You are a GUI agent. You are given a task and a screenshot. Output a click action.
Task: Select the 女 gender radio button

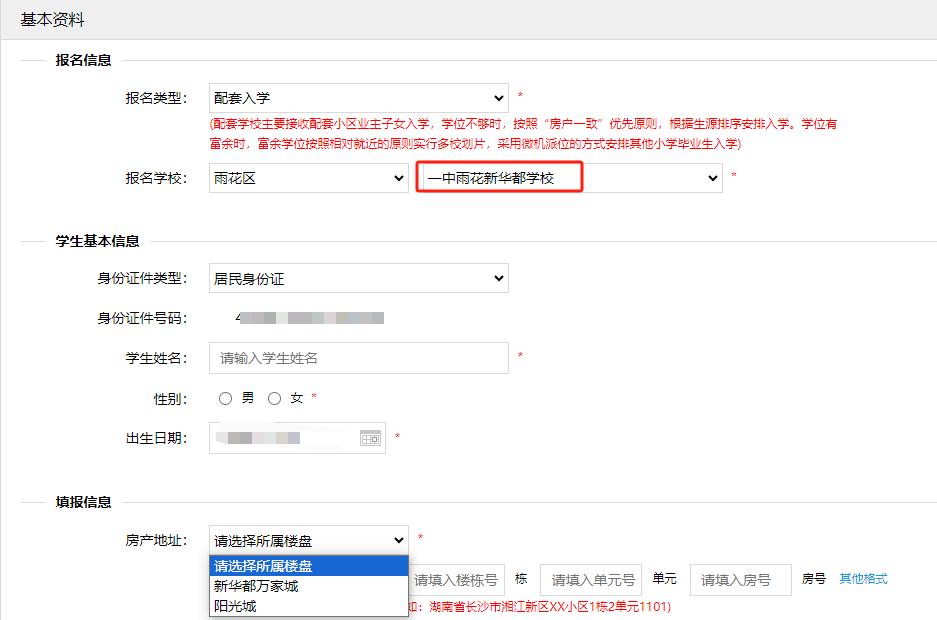pos(275,398)
